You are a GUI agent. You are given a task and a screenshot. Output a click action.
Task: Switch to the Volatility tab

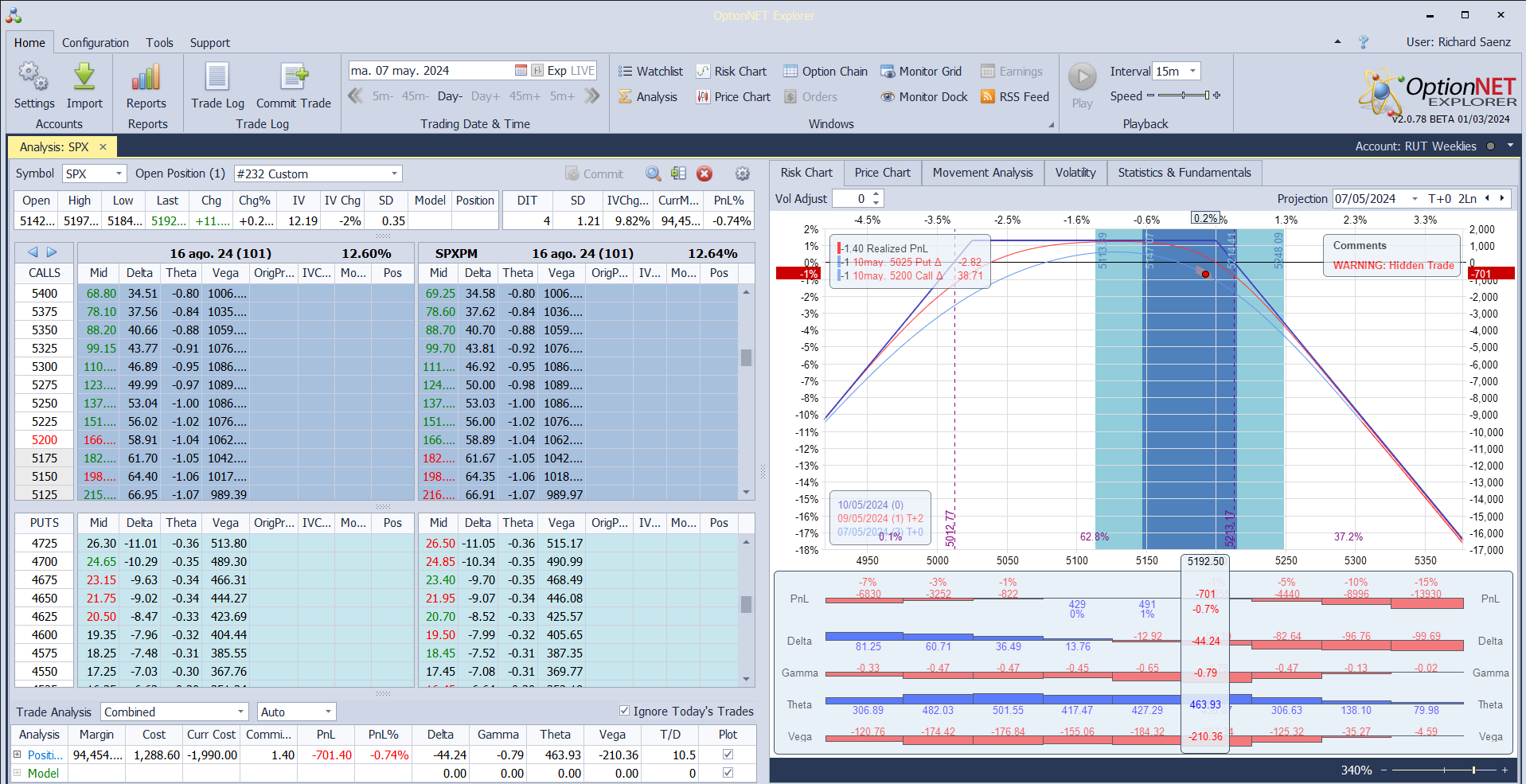tap(1075, 173)
